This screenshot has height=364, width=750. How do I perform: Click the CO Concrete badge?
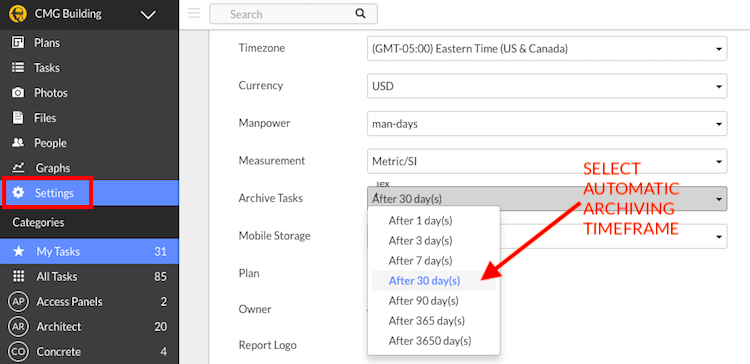[18, 352]
